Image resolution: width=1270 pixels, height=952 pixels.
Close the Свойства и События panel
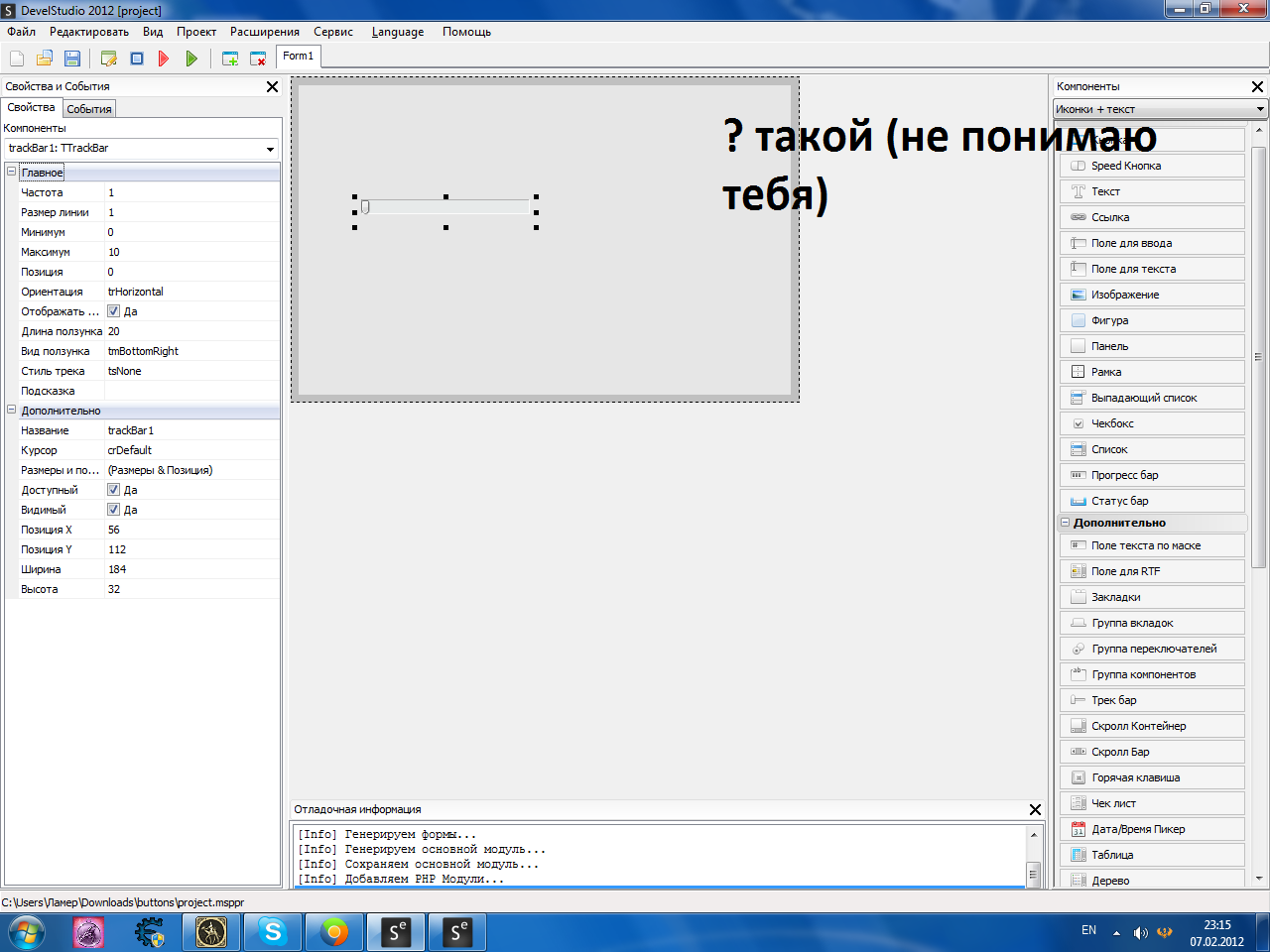(273, 87)
